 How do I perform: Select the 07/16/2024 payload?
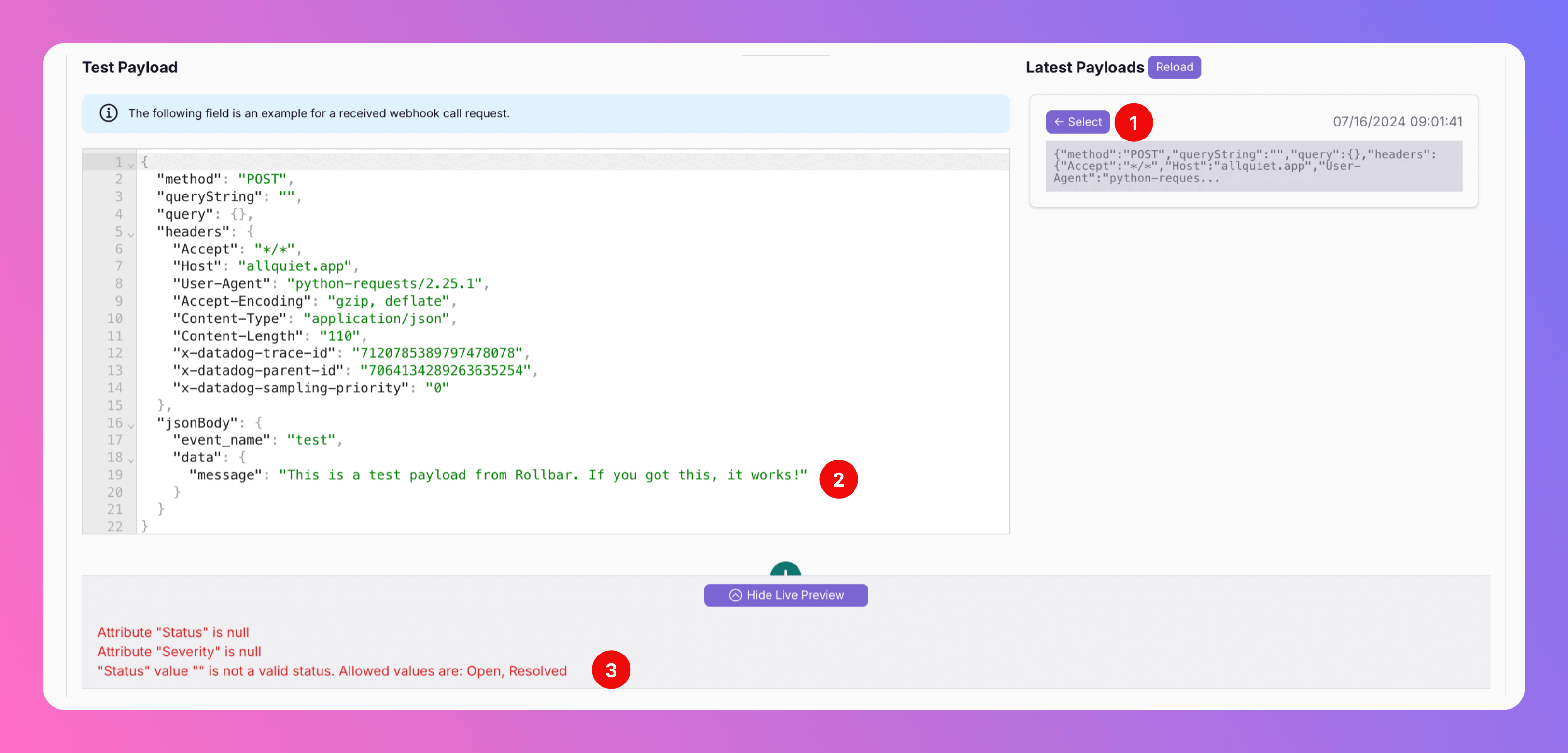click(1078, 122)
